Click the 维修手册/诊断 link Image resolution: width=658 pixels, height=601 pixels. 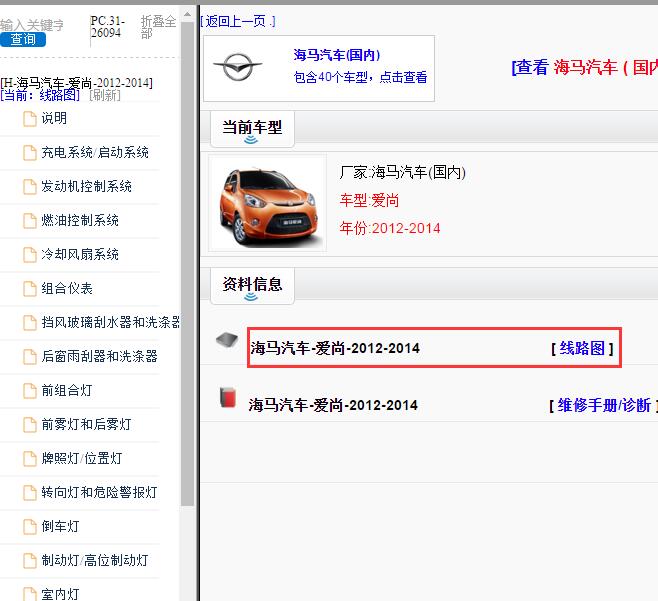pos(604,405)
